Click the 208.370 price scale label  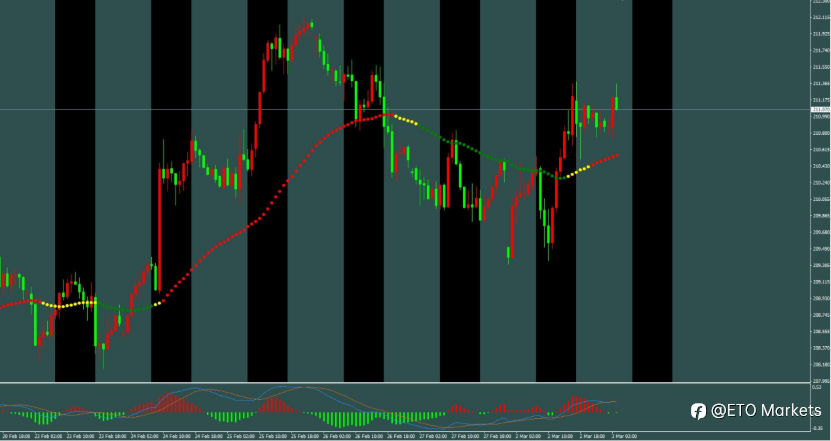coord(821,348)
